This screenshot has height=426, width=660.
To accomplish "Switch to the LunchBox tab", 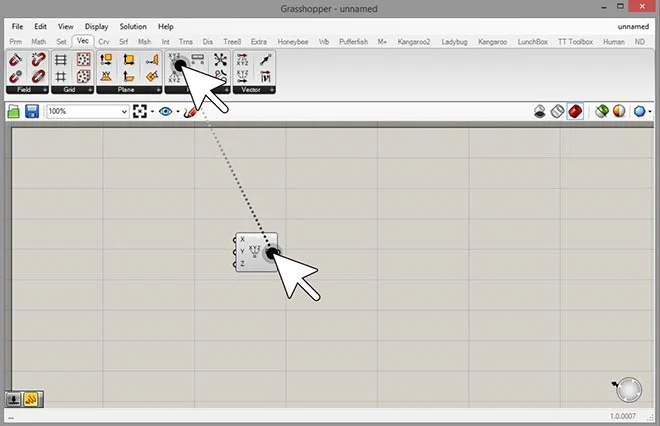I will [x=532, y=42].
